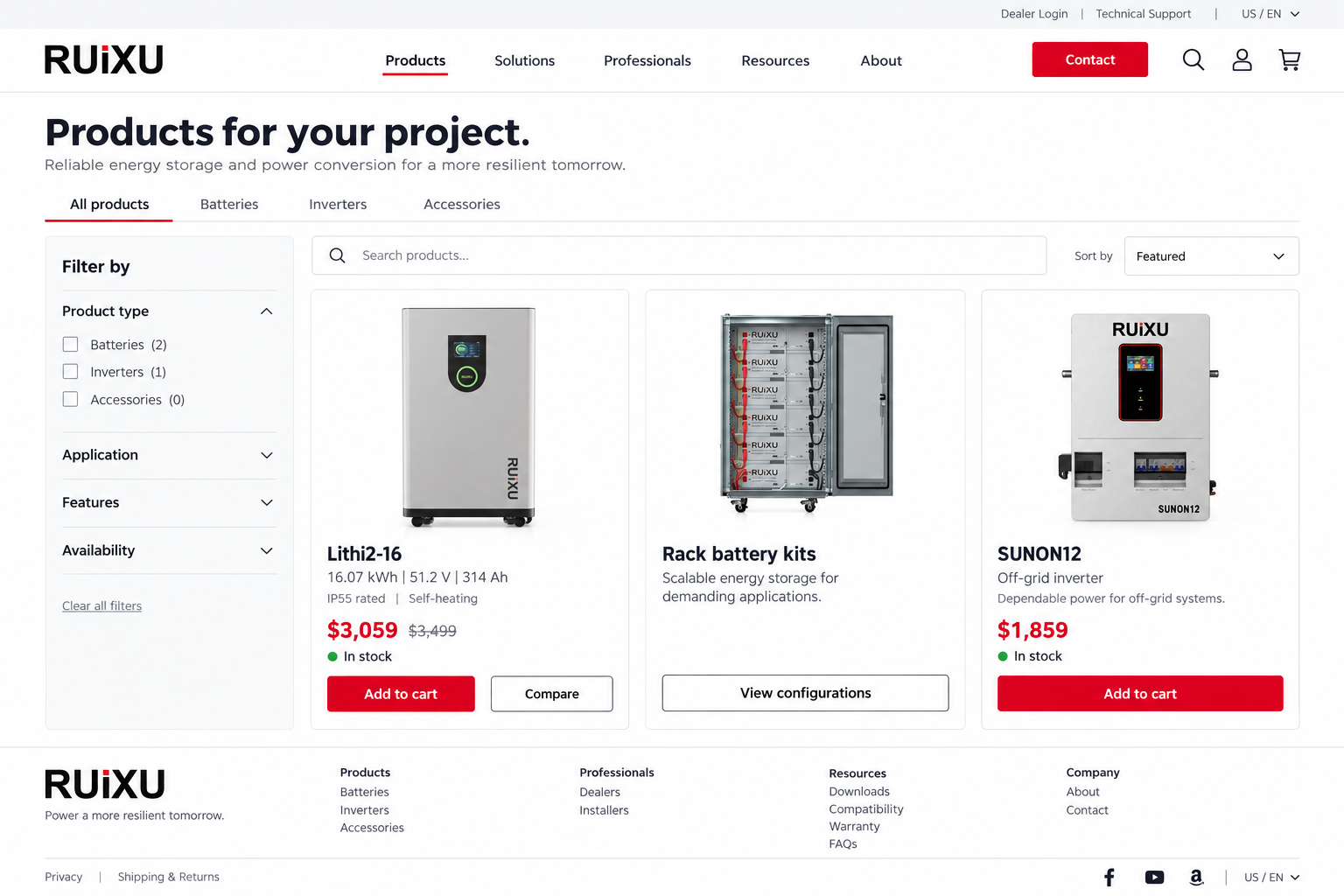Viewport: 1344px width, 896px height.
Task: Open the About menu in the header
Action: [x=881, y=60]
